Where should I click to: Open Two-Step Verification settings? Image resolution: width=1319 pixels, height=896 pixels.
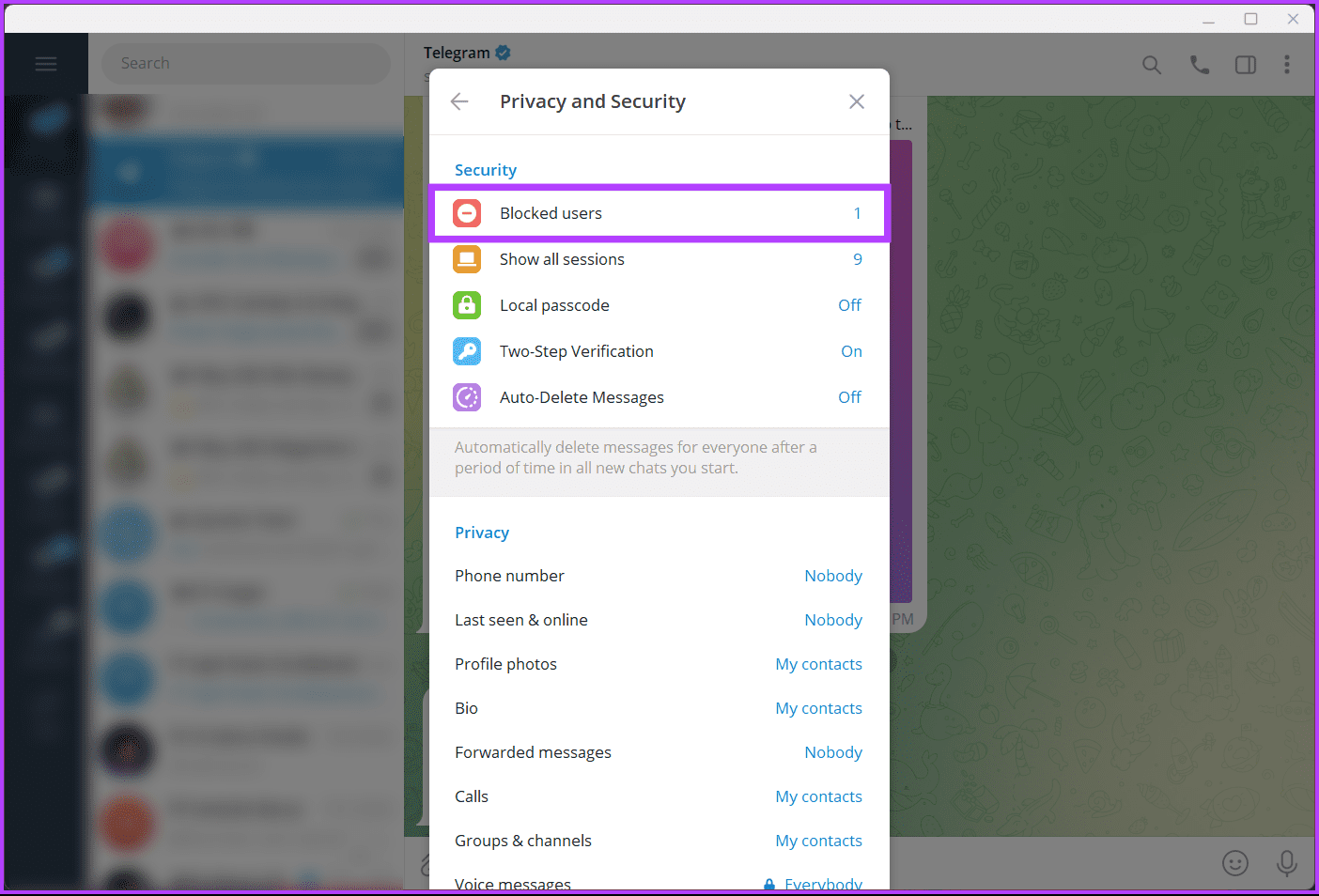click(659, 351)
